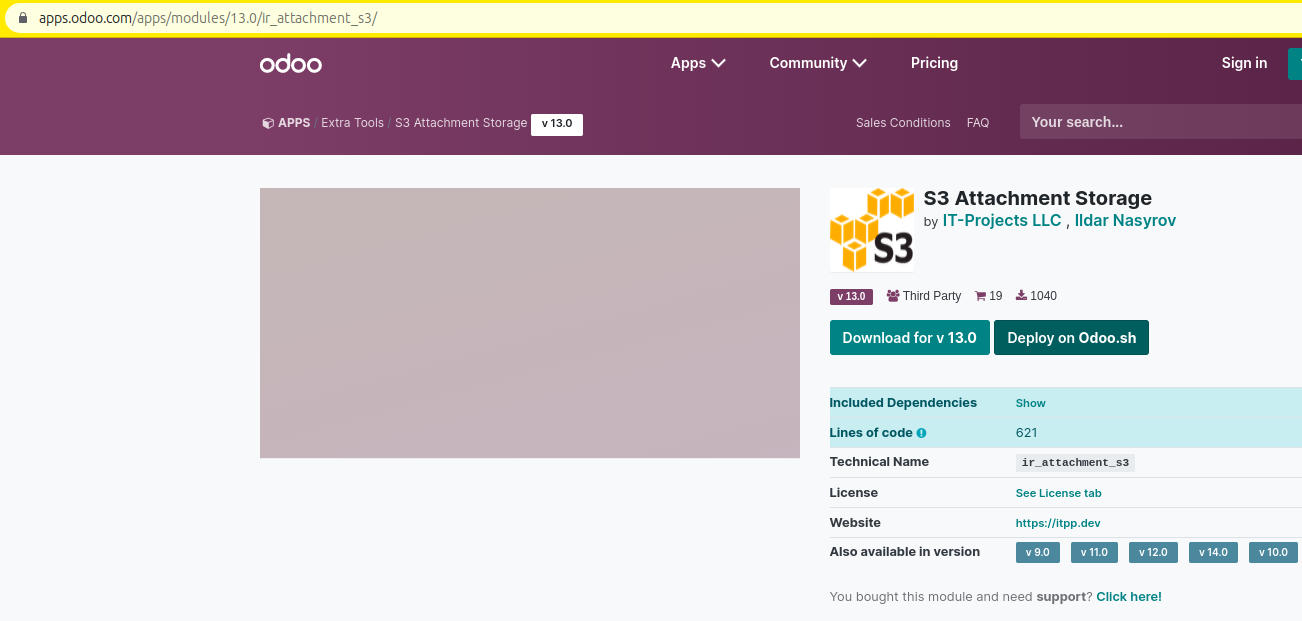Click the S3 module logo icon

(x=871, y=230)
